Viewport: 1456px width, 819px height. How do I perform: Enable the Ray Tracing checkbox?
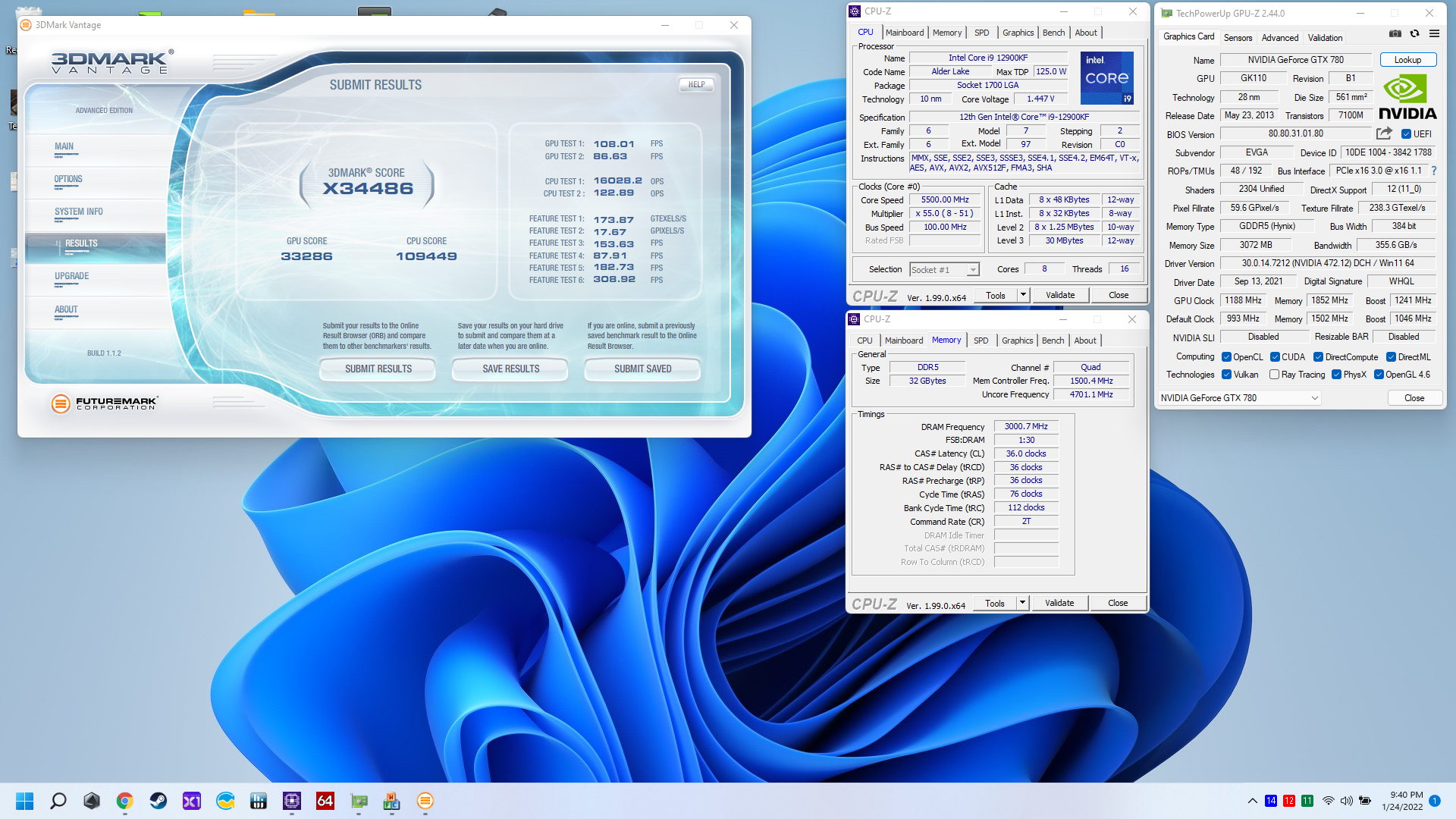tap(1274, 375)
